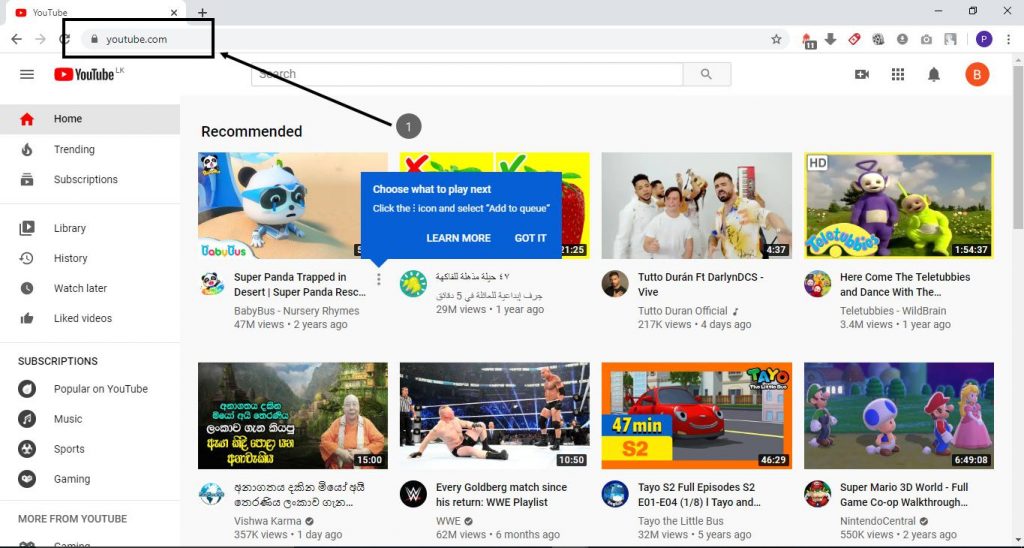Open Trending in the sidebar

click(89, 150)
